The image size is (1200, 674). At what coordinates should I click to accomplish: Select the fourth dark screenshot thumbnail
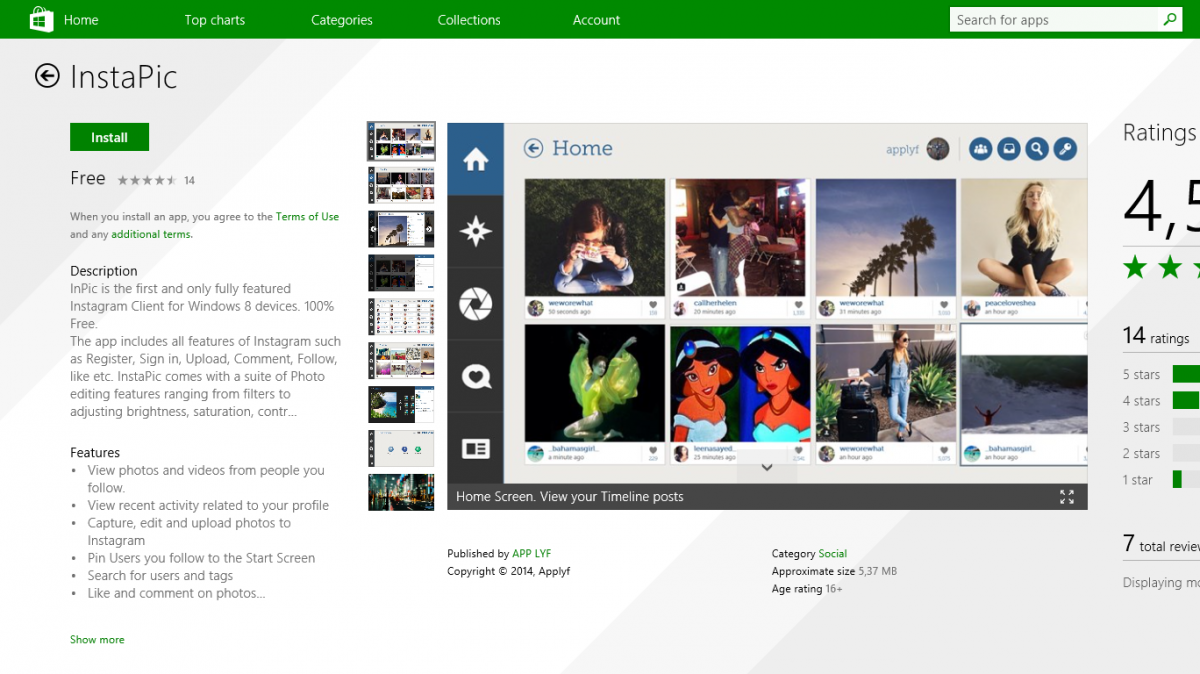pyautogui.click(x=401, y=273)
